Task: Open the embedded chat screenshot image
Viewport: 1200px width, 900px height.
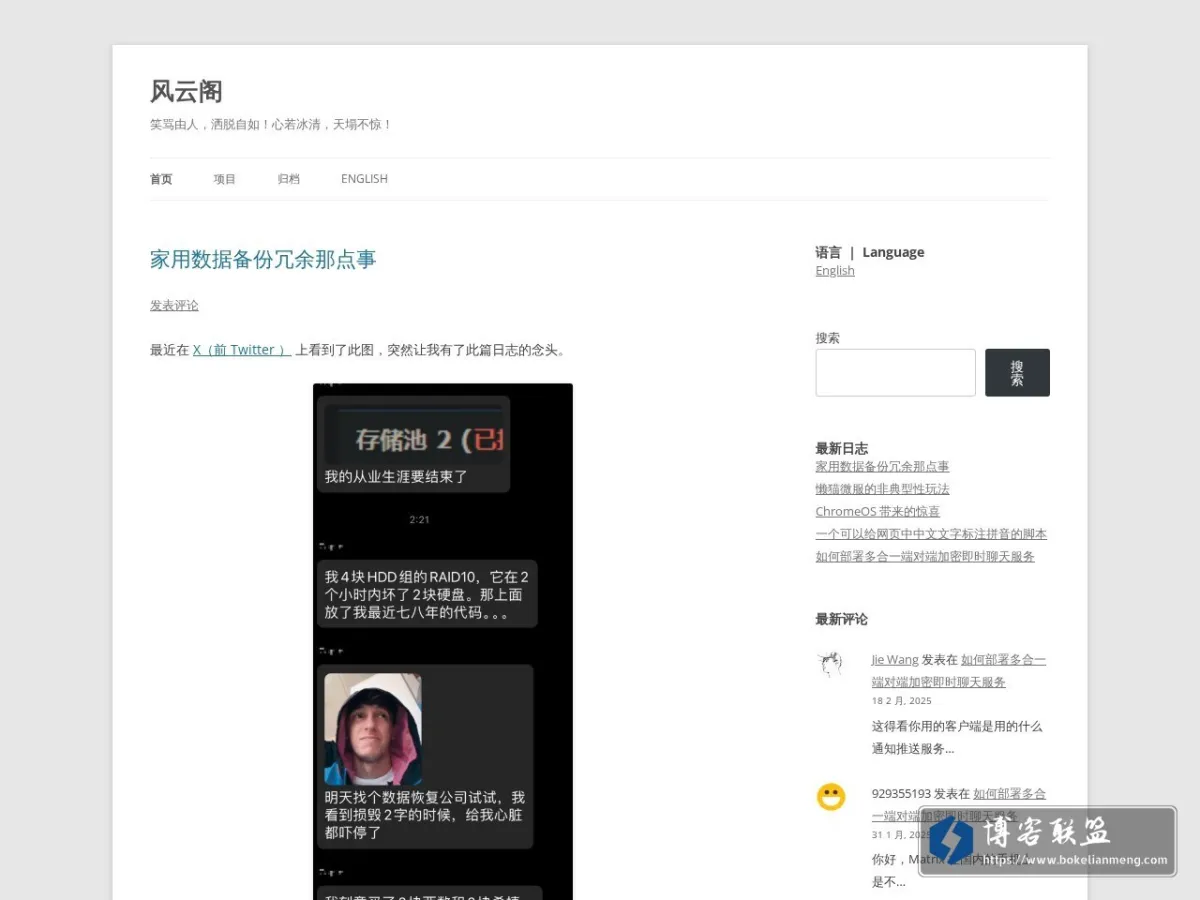Action: pos(443,641)
